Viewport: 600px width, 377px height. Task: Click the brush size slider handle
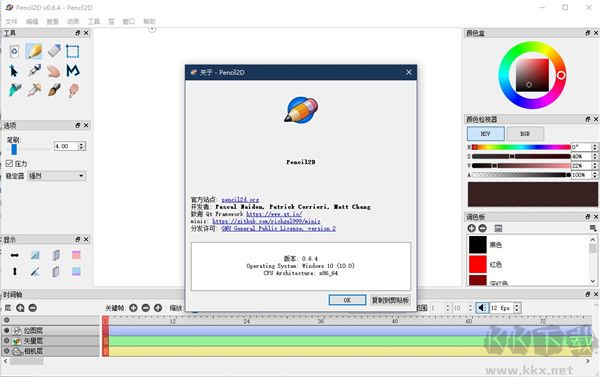[x=14, y=149]
